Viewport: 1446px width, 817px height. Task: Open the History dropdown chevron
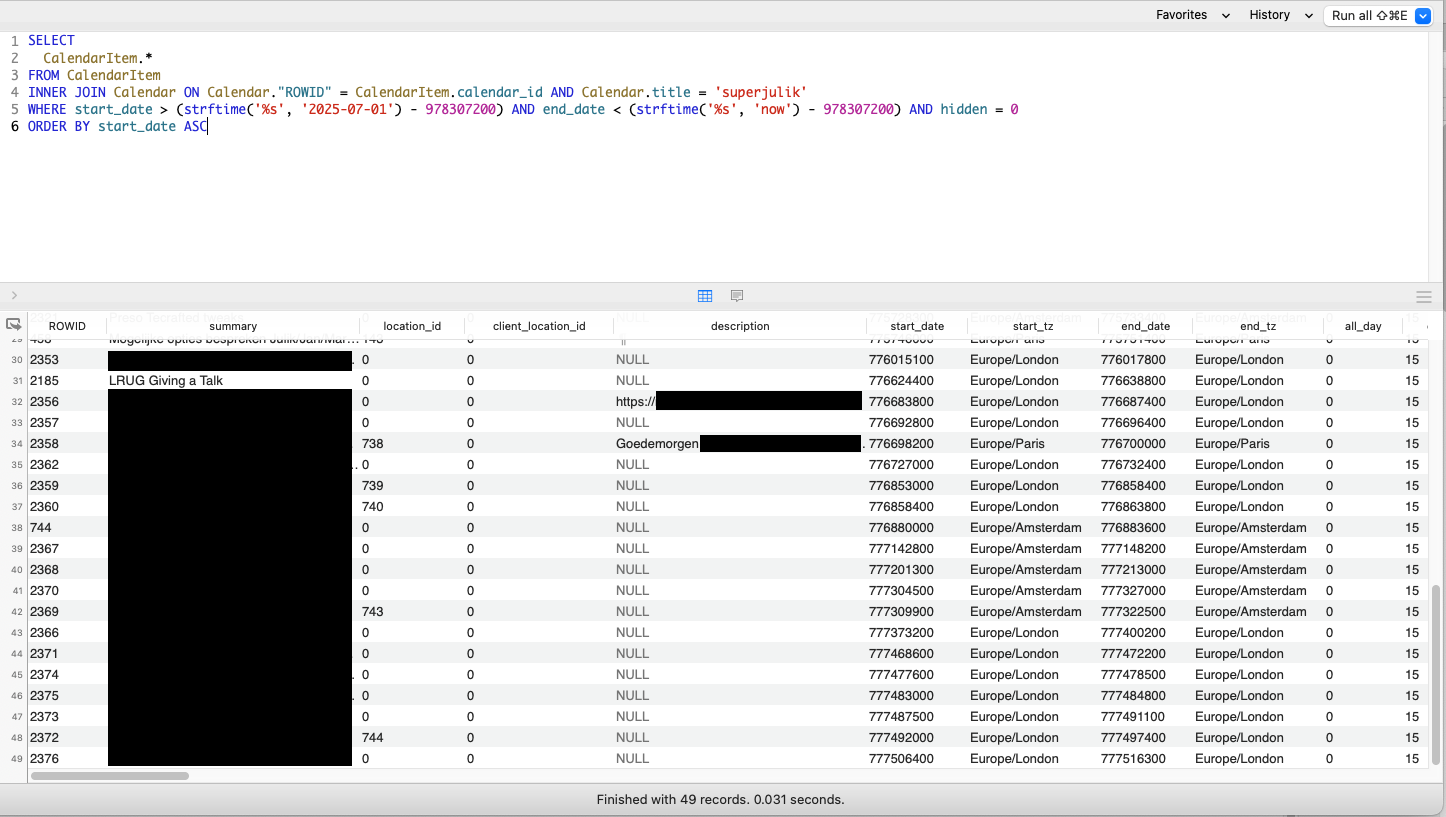pos(1308,15)
